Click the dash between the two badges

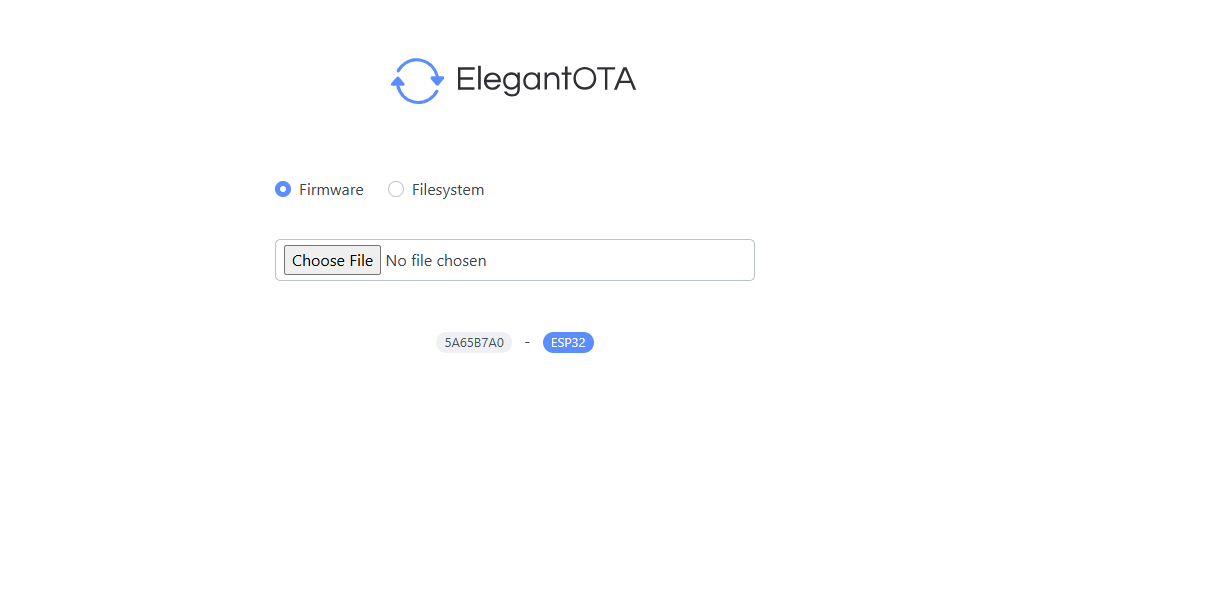pos(527,342)
